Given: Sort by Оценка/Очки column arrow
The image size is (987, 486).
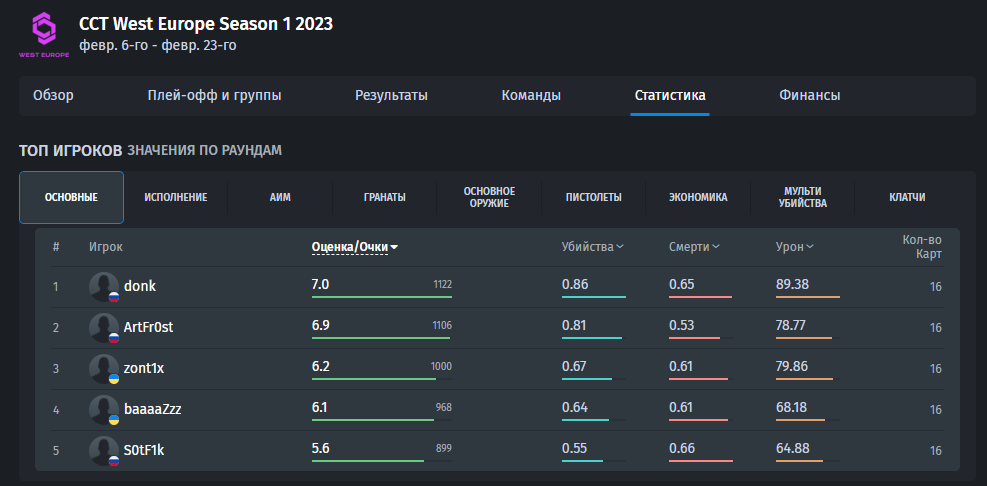Looking at the screenshot, I should point(394,247).
